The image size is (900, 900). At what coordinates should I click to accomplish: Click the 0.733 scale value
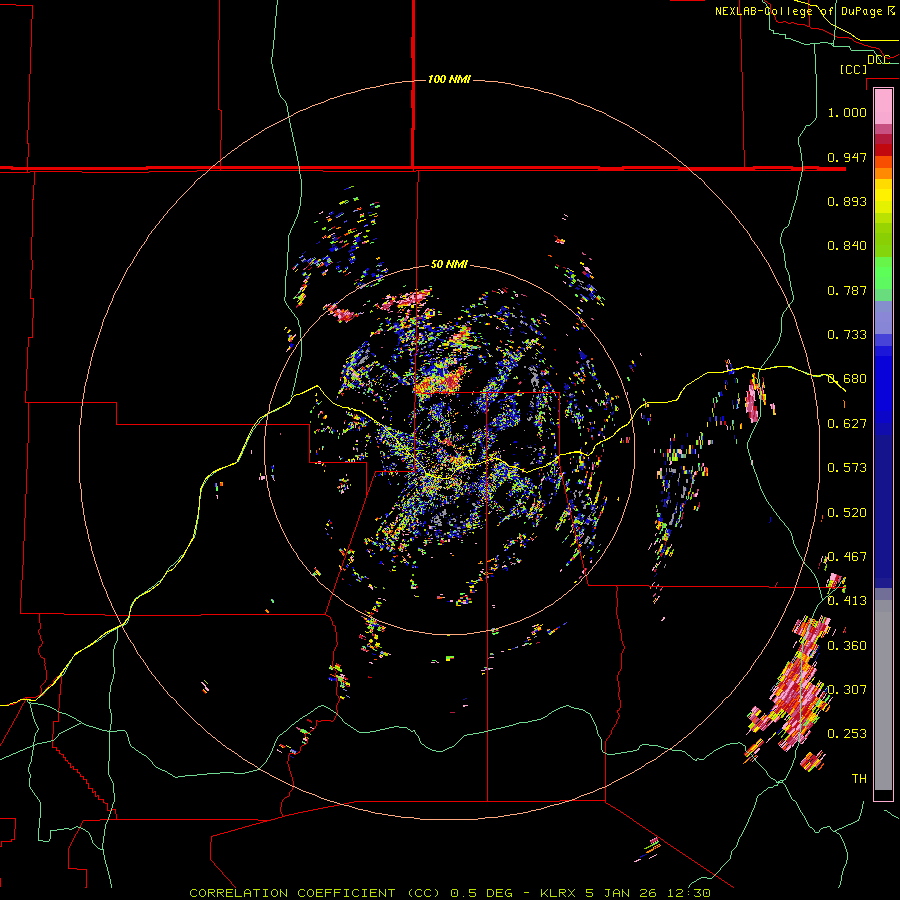(x=847, y=335)
